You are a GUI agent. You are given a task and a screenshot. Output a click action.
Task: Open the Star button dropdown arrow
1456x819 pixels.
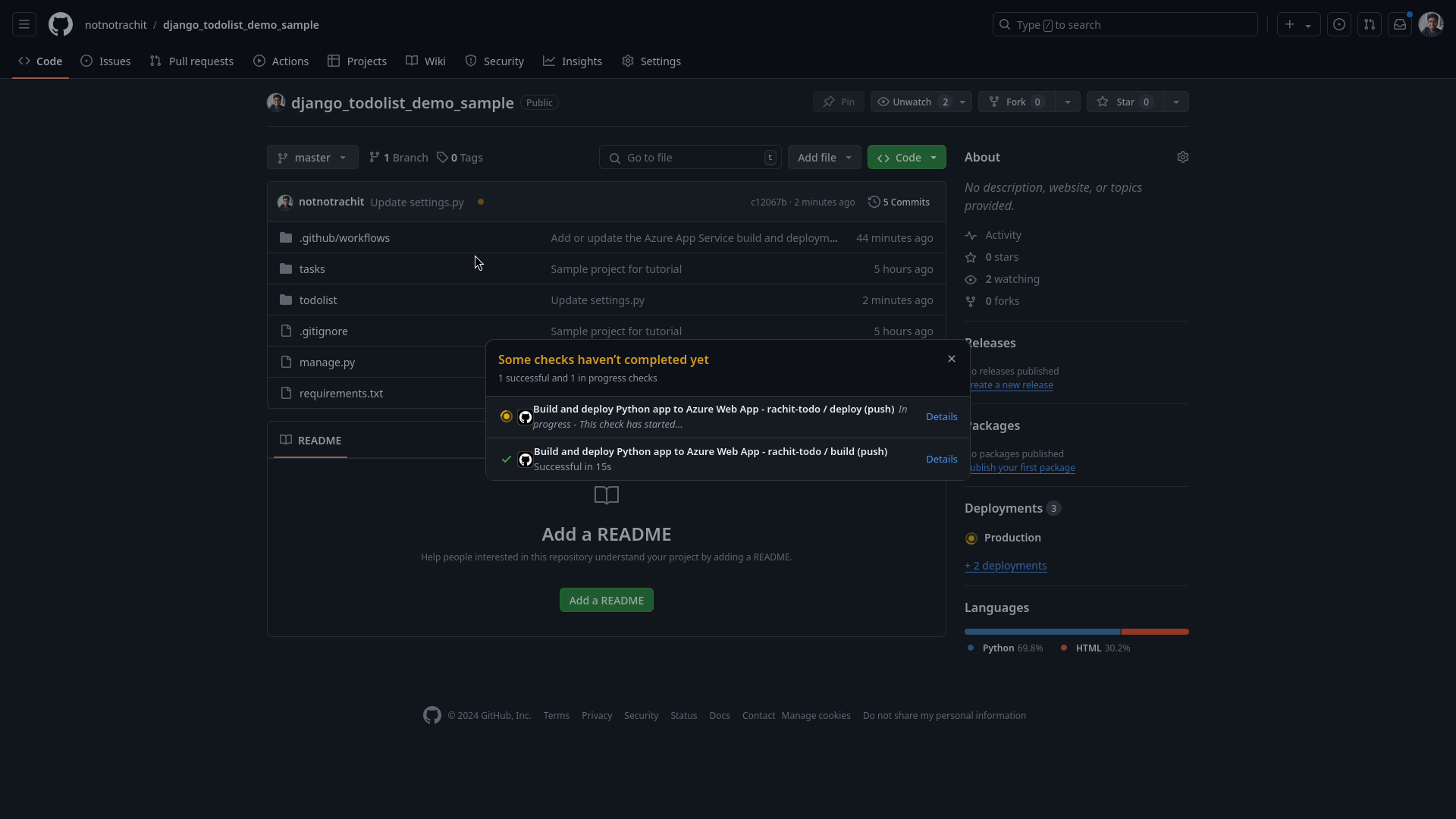point(1175,102)
